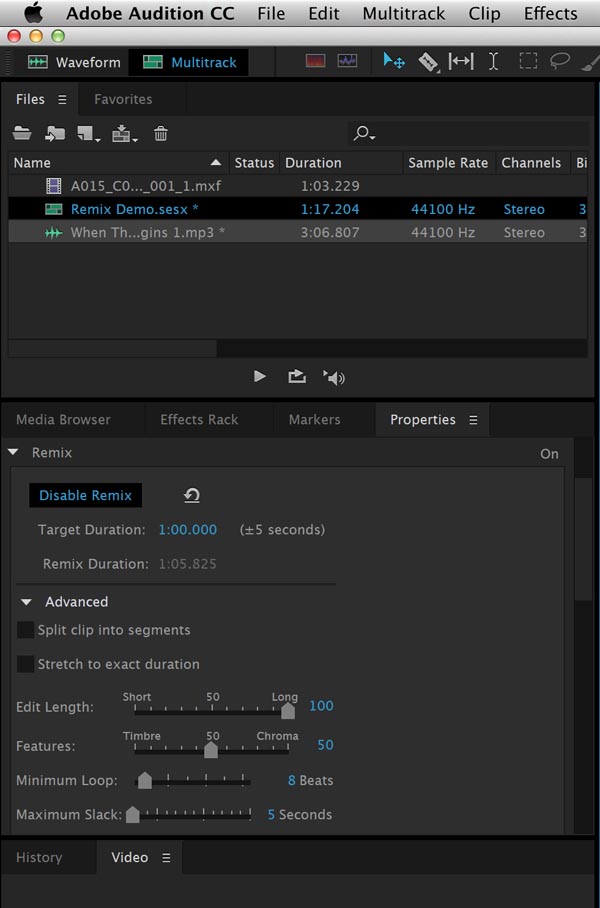Image resolution: width=600 pixels, height=908 pixels.
Task: Click the reset Remix parameters icon
Action: (x=192, y=495)
